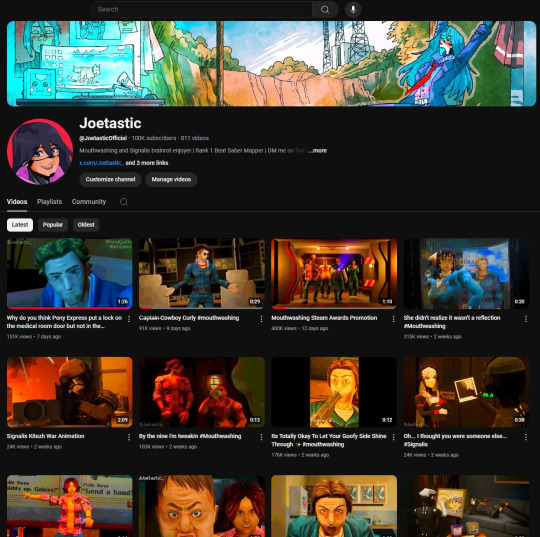This screenshot has width=540, height=537.
Task: Open options for Pony Express video
Action: click(x=129, y=319)
